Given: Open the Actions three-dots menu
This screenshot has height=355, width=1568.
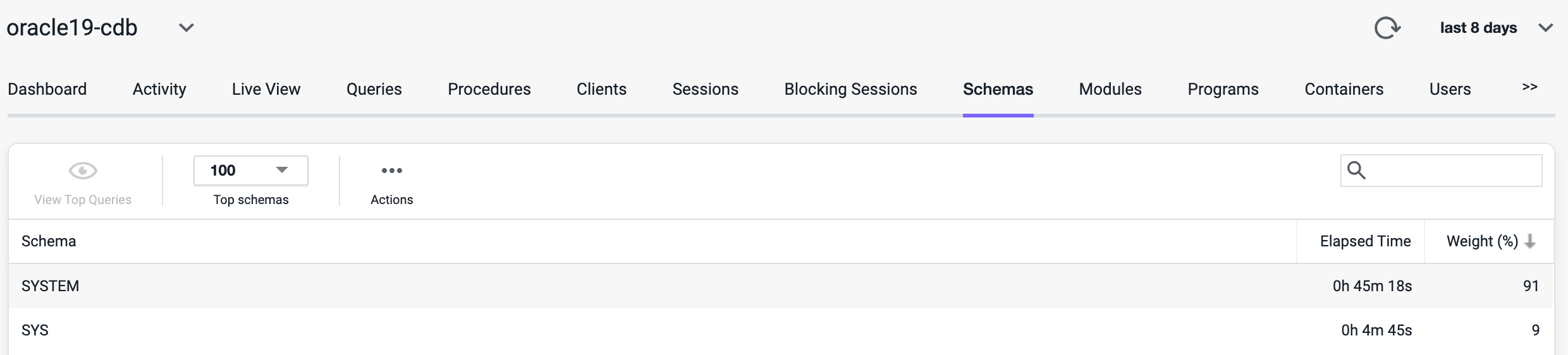Looking at the screenshot, I should pyautogui.click(x=391, y=171).
